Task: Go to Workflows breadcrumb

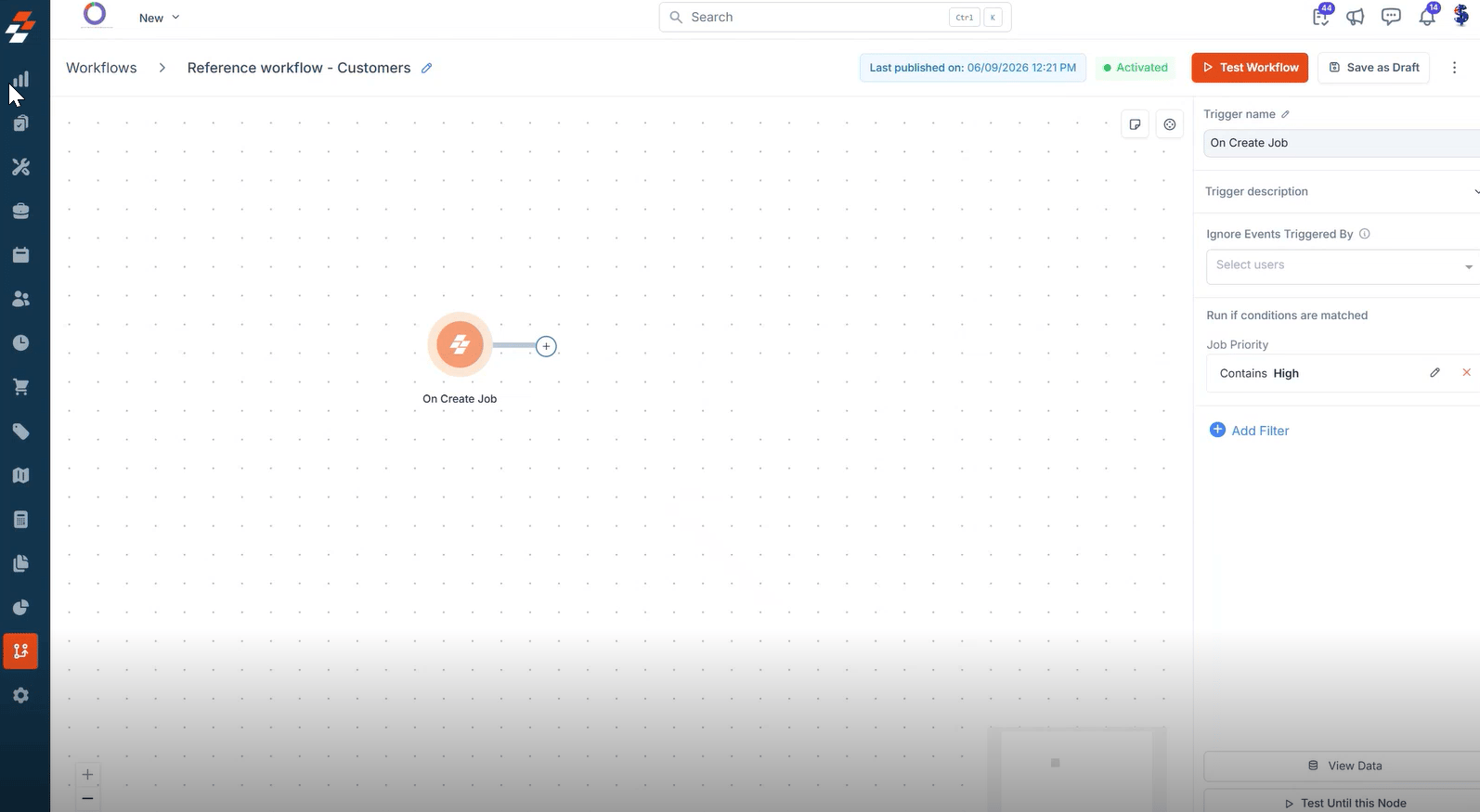Action: click(x=101, y=68)
